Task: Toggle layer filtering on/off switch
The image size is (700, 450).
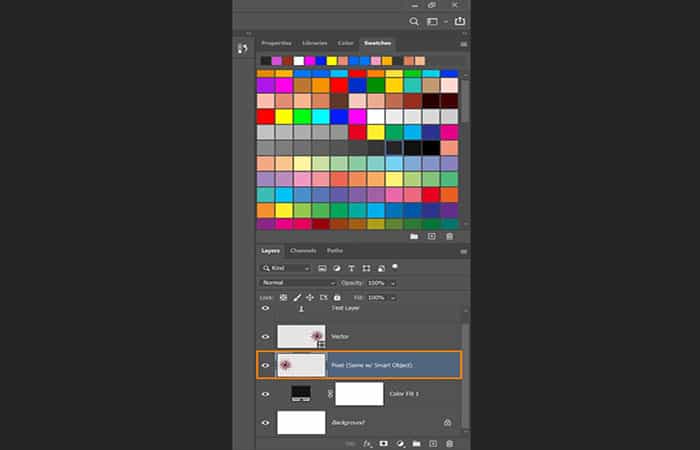Action: [395, 267]
